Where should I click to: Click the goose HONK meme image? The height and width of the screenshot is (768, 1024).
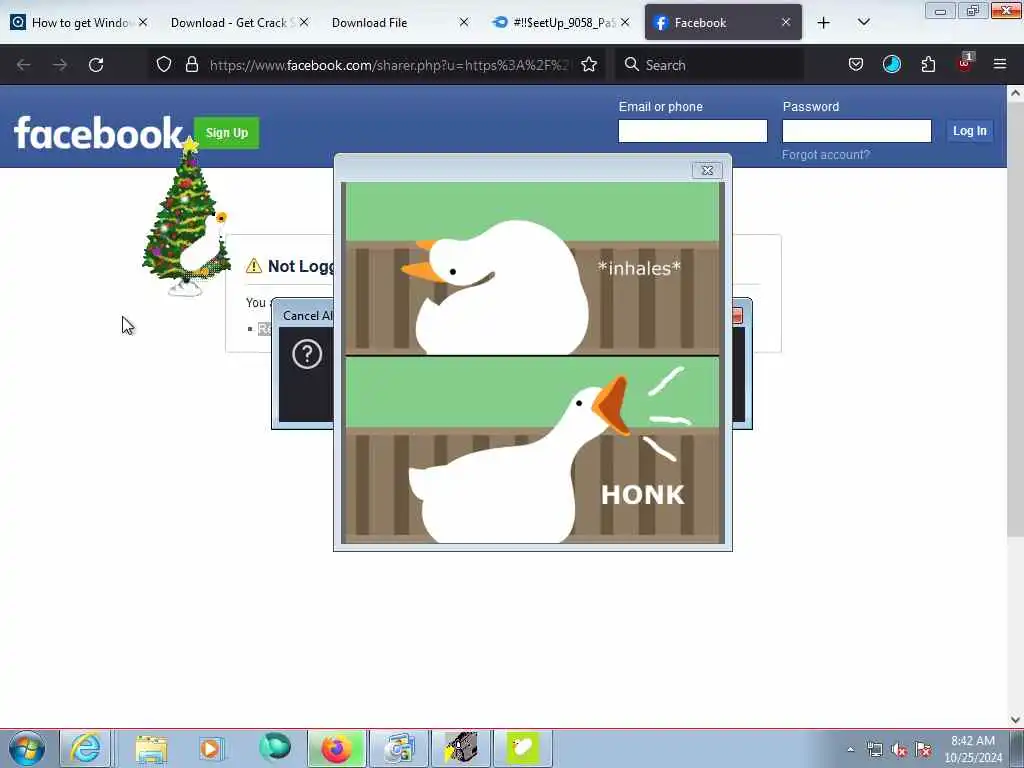(532, 362)
